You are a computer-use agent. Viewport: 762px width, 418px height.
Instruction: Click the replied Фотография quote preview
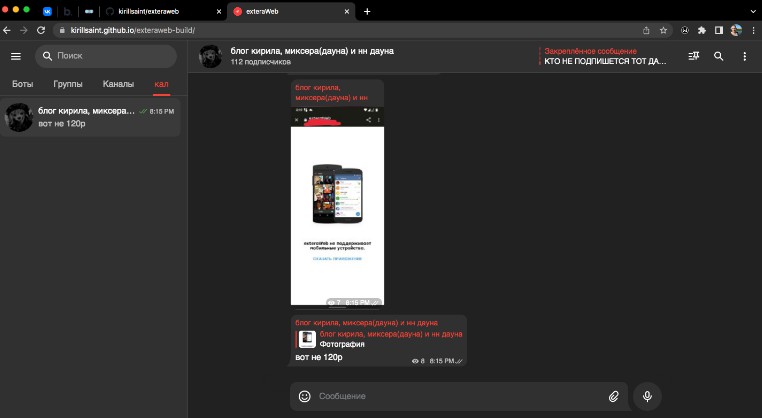coord(380,339)
